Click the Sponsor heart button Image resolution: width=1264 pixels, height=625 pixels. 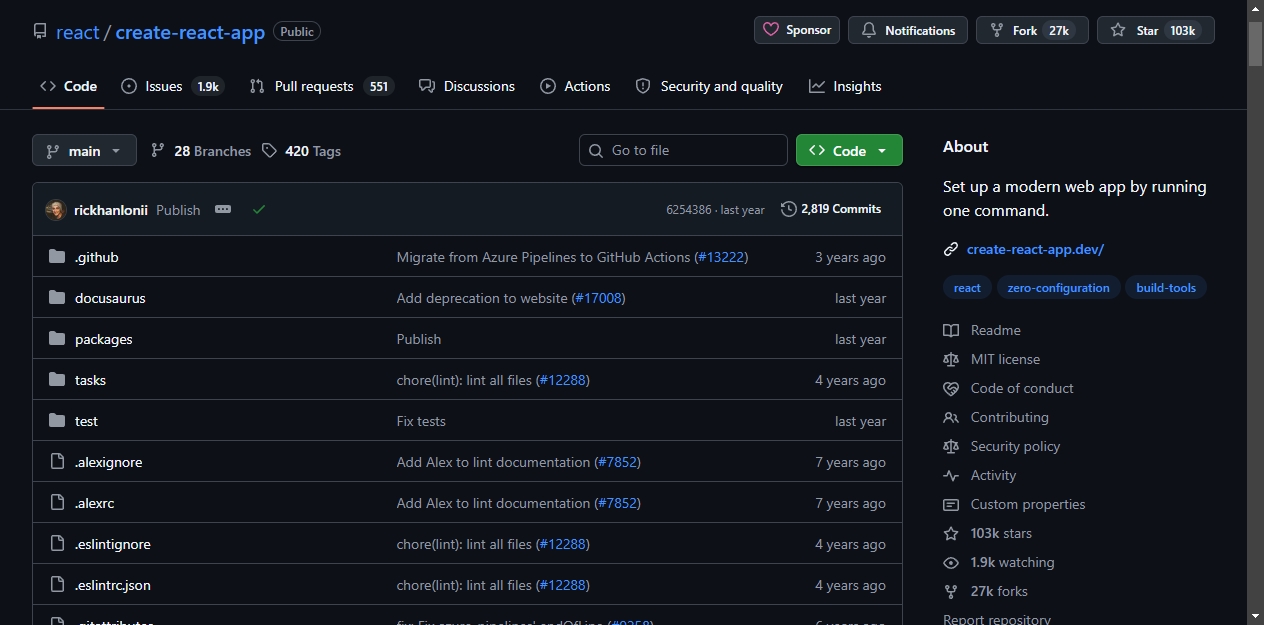(x=797, y=30)
